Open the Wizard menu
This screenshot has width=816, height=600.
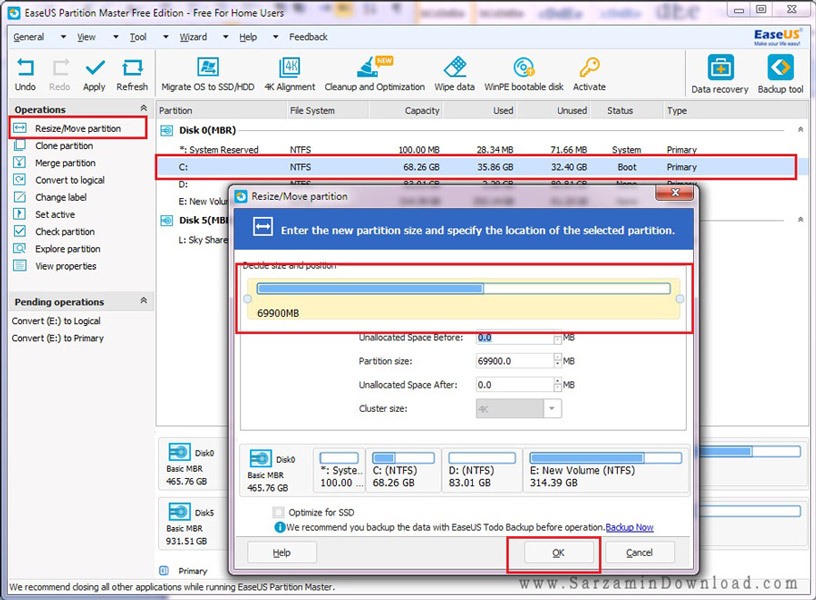[x=193, y=37]
